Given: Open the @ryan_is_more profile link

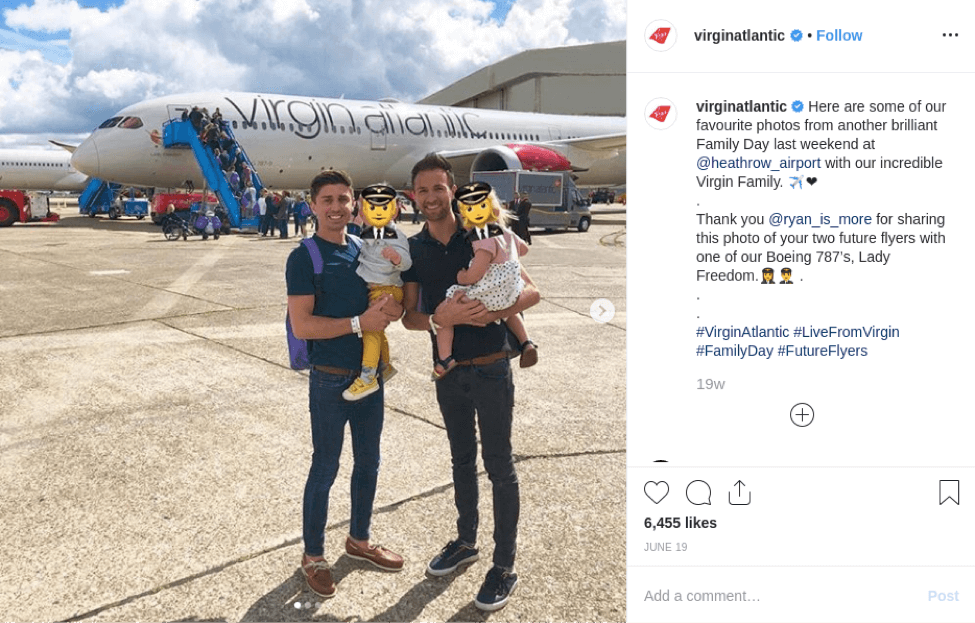Looking at the screenshot, I should pyautogui.click(x=820, y=219).
